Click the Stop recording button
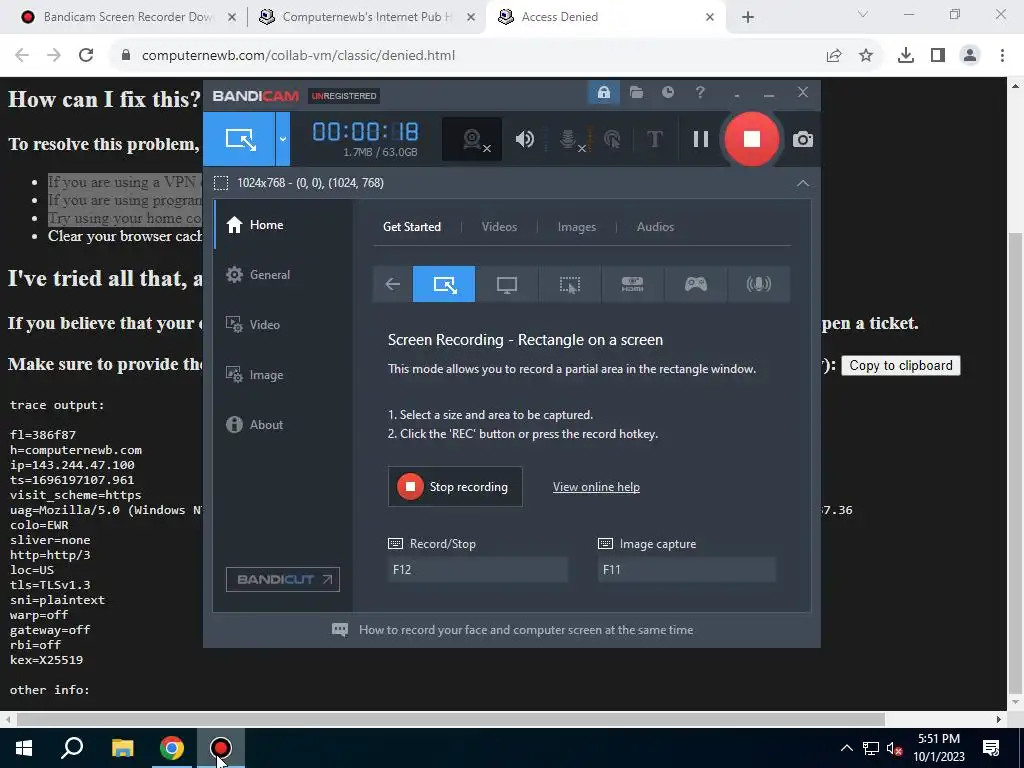This screenshot has height=768, width=1024. 455,487
